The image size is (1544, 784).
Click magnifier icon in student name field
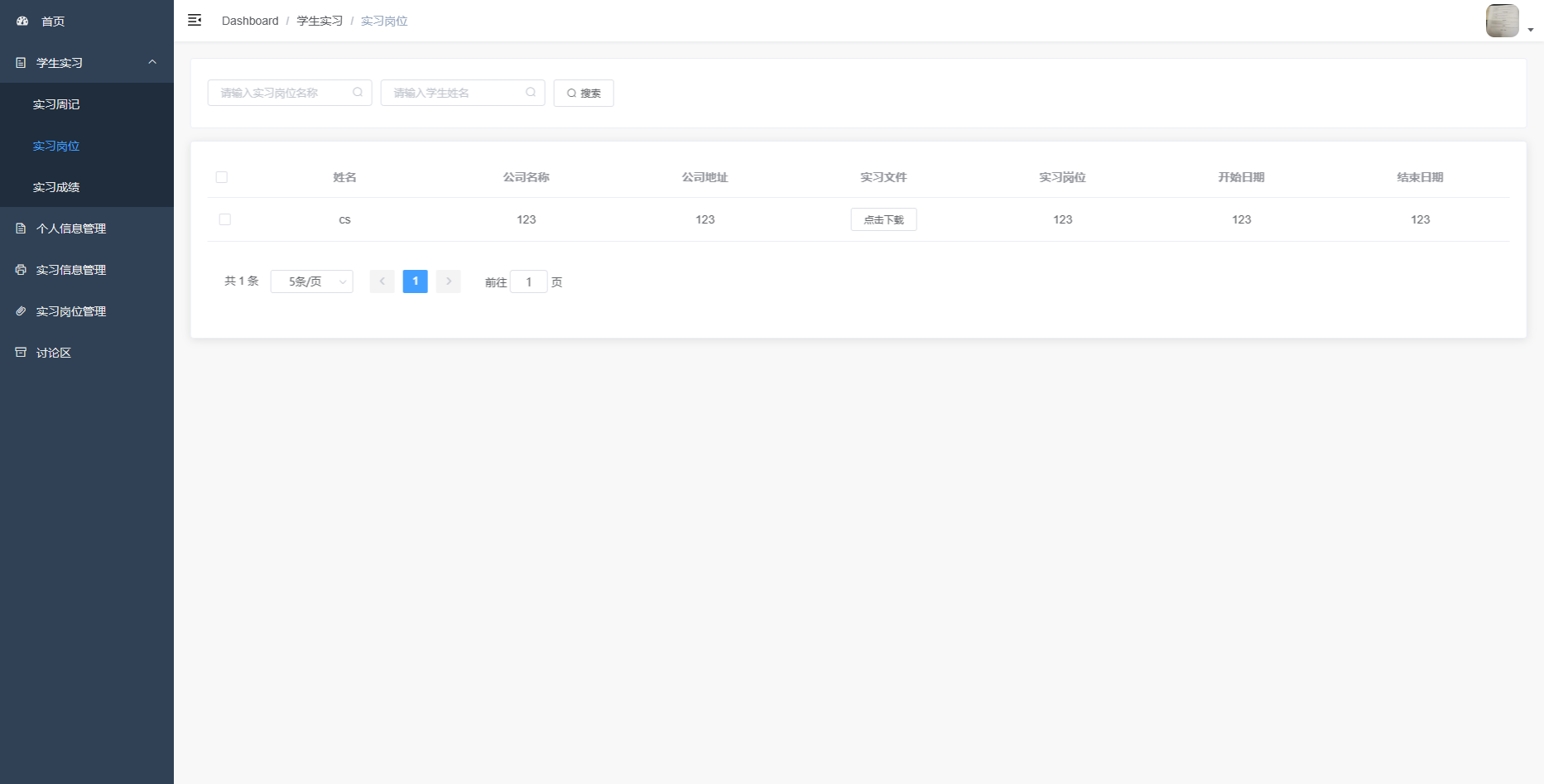click(x=531, y=93)
